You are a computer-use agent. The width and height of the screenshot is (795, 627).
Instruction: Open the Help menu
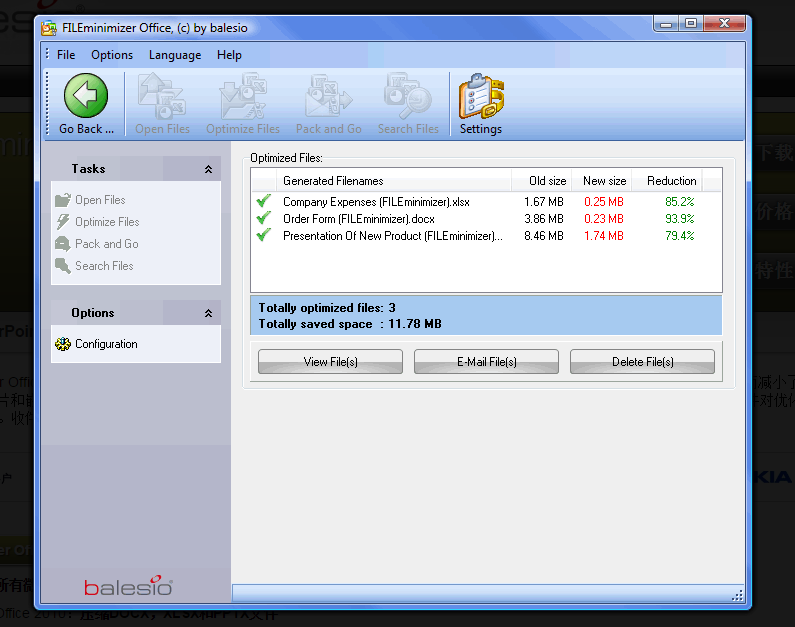pyautogui.click(x=229, y=55)
